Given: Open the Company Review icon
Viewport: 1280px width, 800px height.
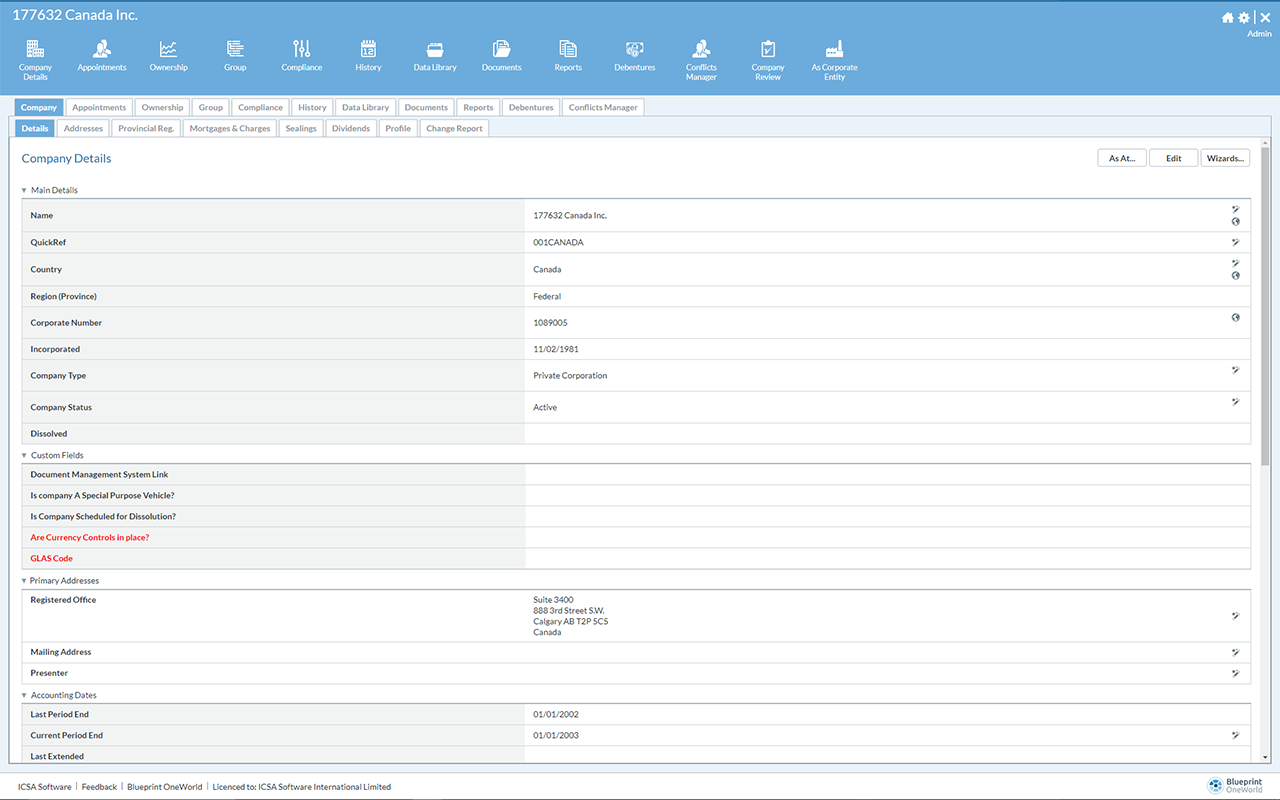Looking at the screenshot, I should coord(768,60).
